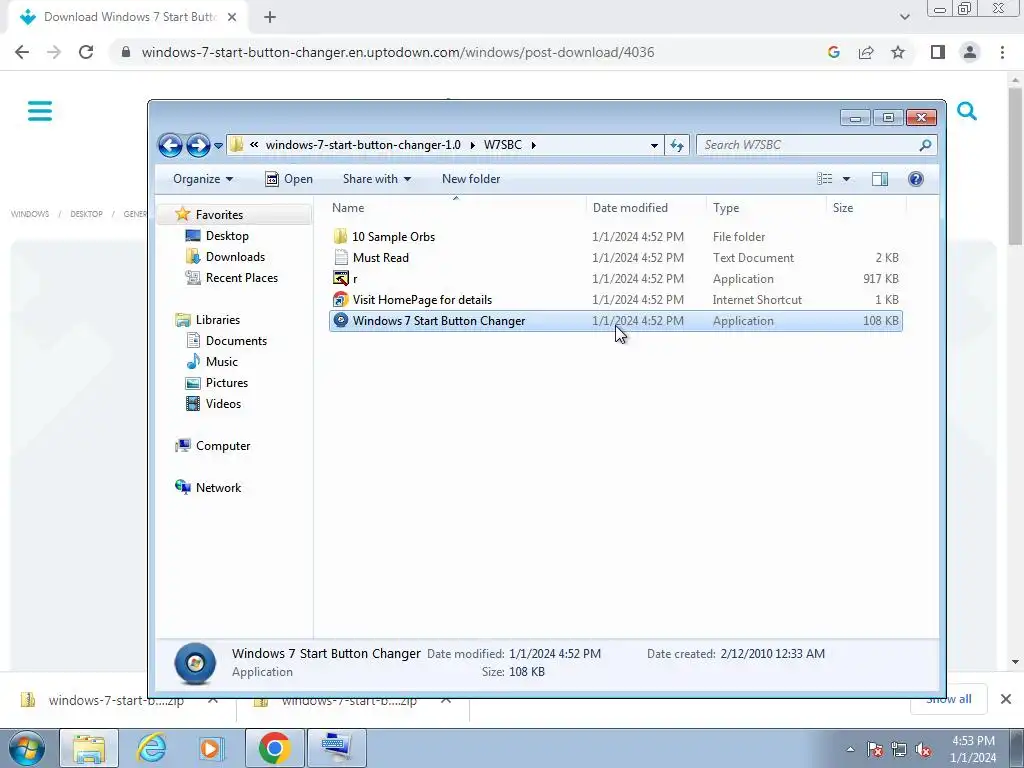Open Recent Places in Favorites
This screenshot has width=1024, height=768.
(241, 278)
